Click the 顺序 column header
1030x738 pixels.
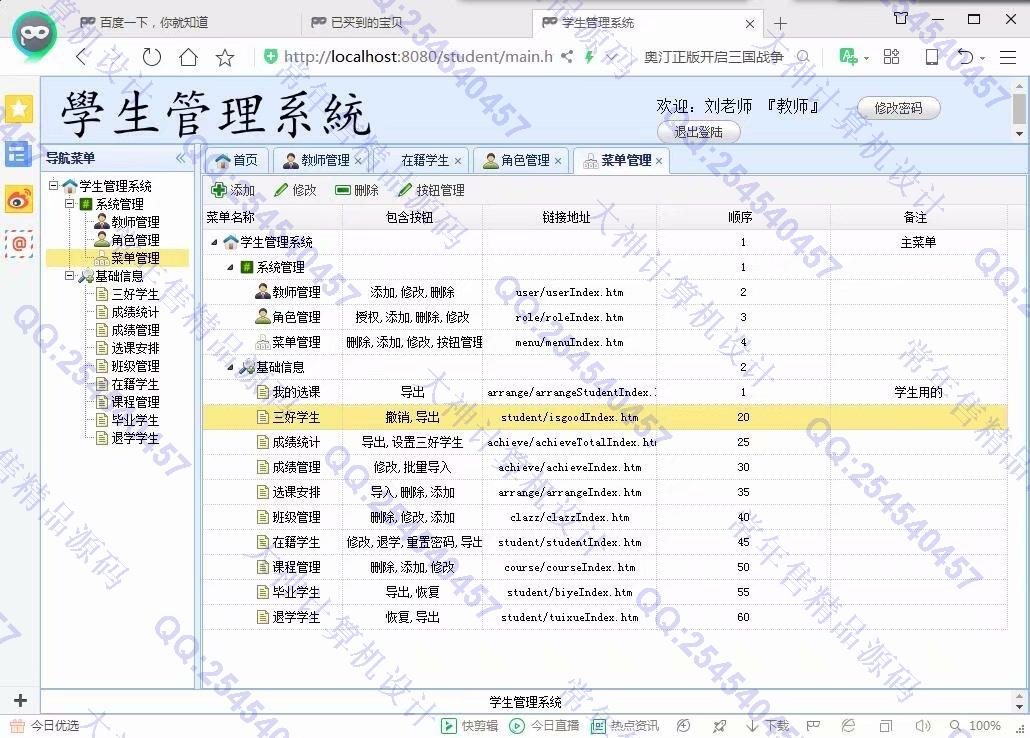(743, 218)
